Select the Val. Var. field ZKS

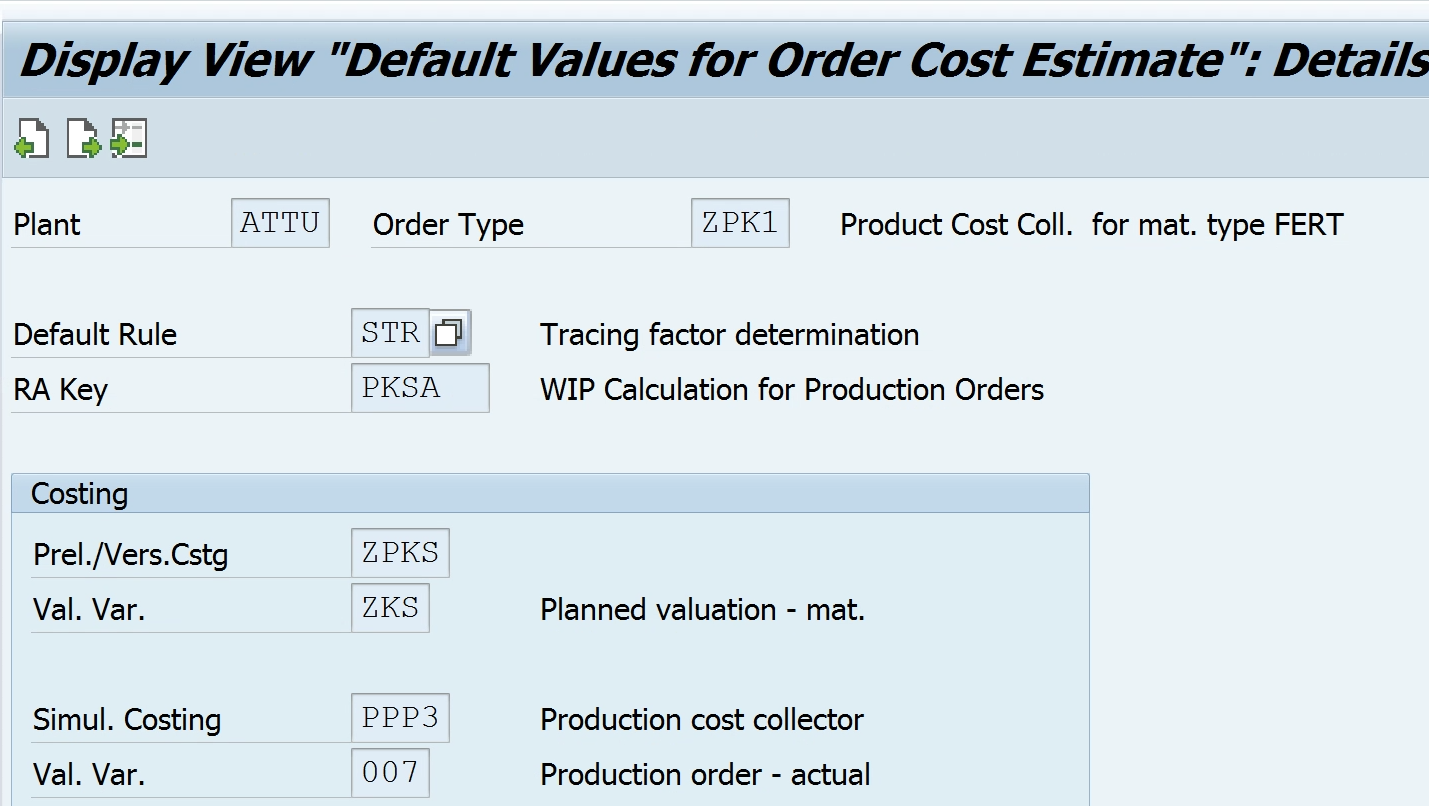390,608
